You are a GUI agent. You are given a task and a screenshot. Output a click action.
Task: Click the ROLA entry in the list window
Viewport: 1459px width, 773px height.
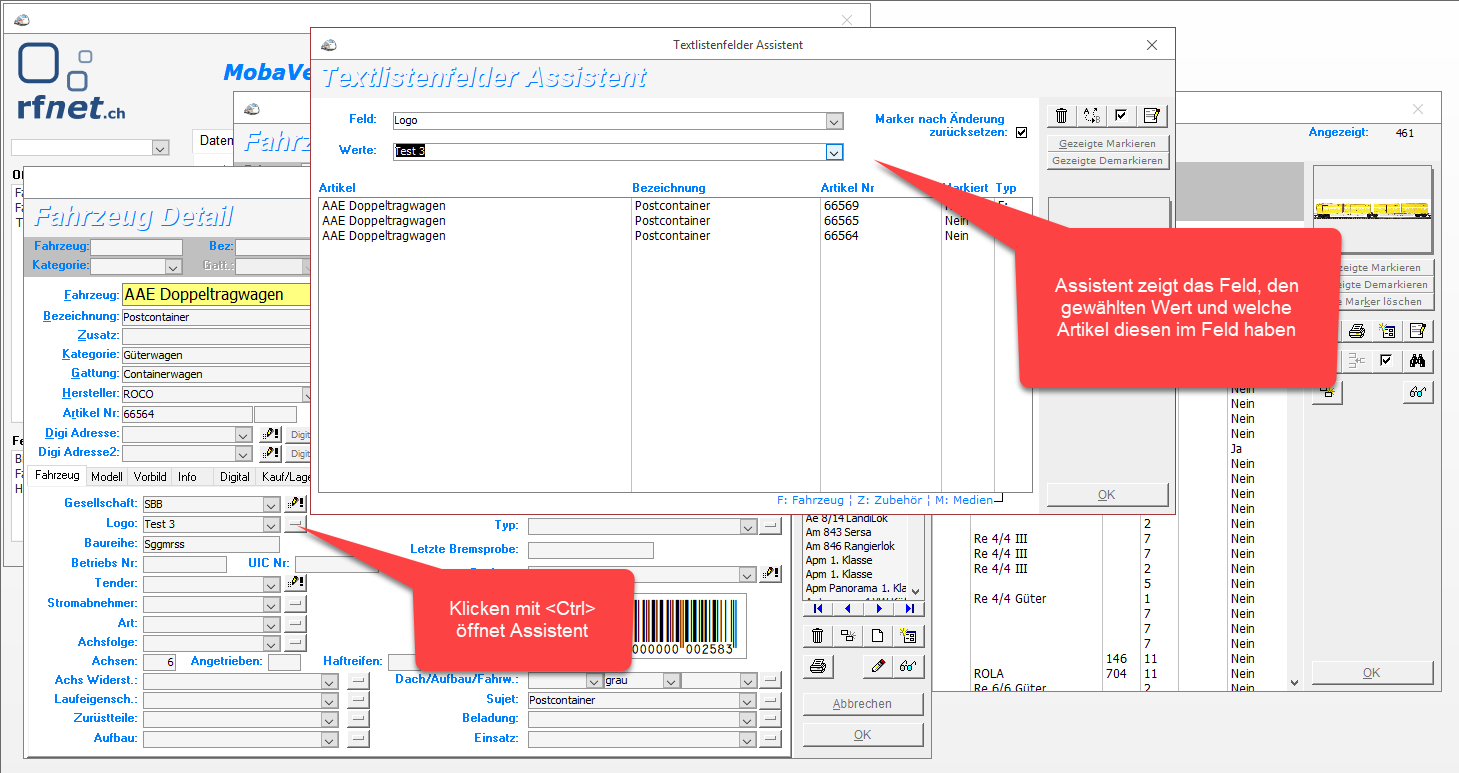pyautogui.click(x=988, y=674)
